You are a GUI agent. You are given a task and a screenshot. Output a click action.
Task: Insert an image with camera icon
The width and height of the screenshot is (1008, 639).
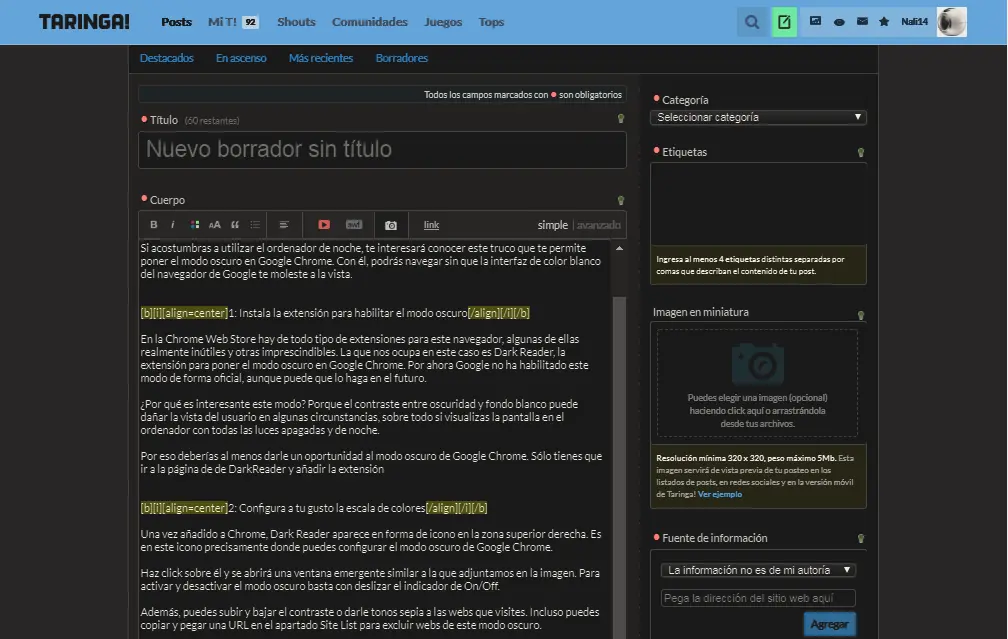tap(390, 225)
